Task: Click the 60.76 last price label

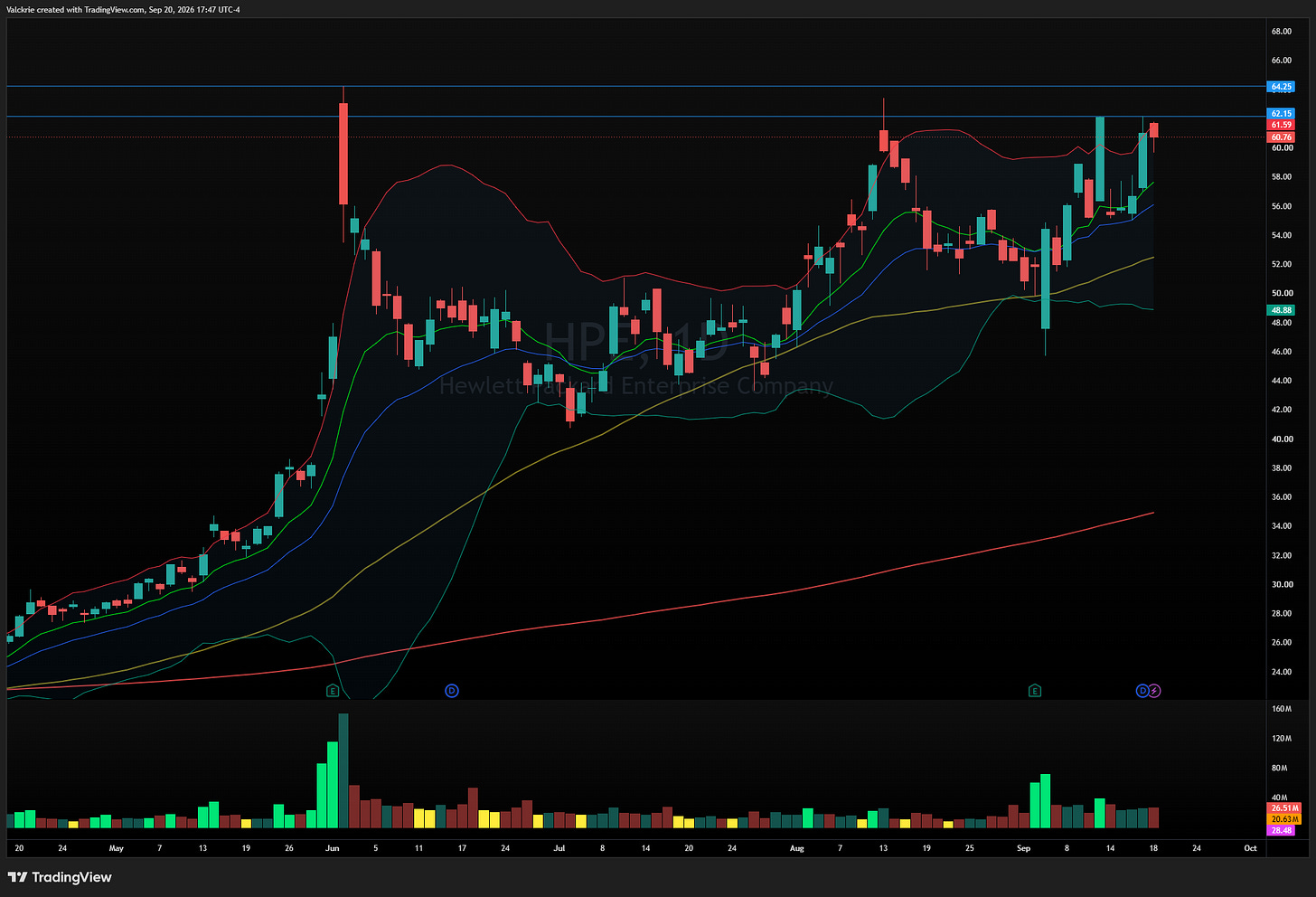Action: point(1282,137)
